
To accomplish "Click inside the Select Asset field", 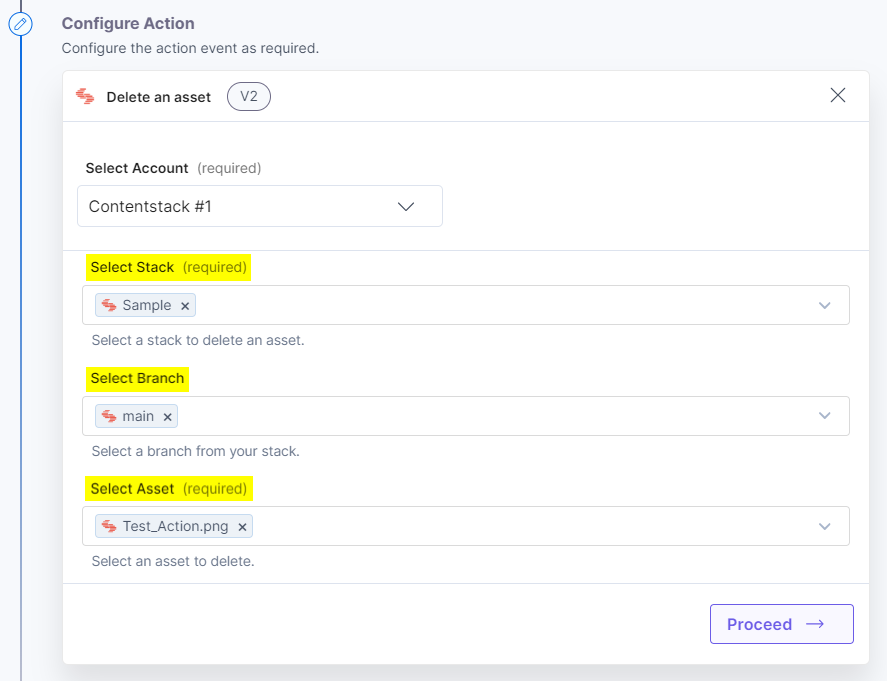I will pos(530,526).
